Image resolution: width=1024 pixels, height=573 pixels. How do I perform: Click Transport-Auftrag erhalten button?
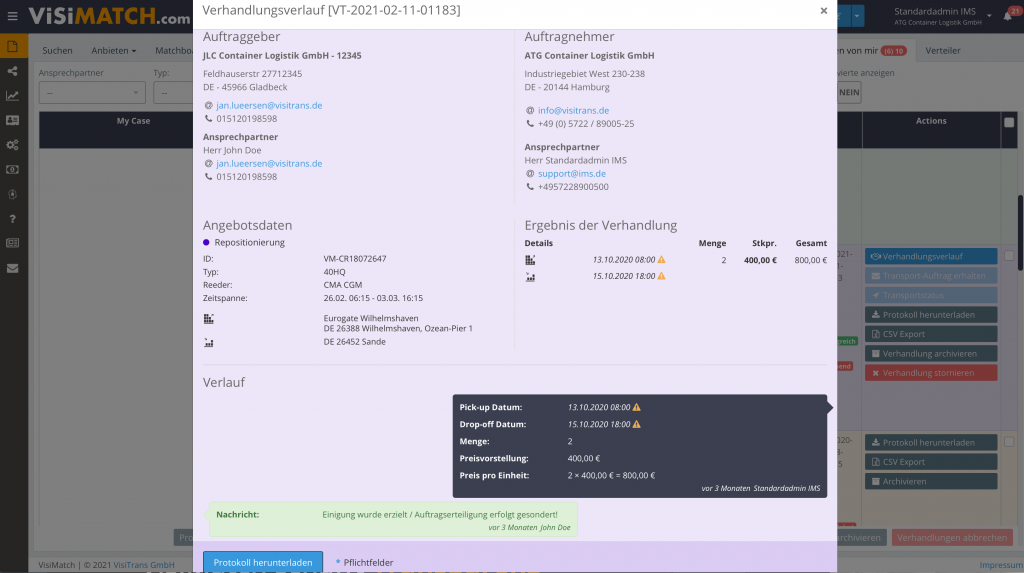(931, 276)
